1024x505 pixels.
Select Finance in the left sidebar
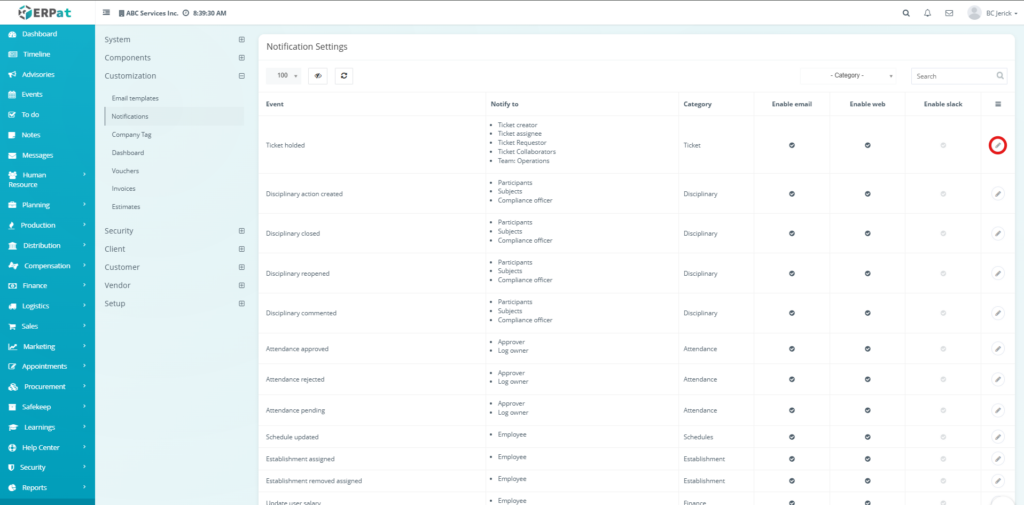tap(35, 286)
